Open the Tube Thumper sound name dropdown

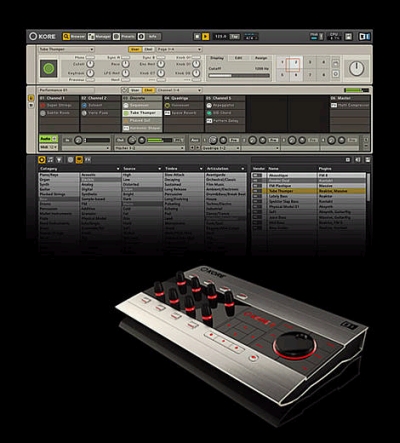click(66, 49)
